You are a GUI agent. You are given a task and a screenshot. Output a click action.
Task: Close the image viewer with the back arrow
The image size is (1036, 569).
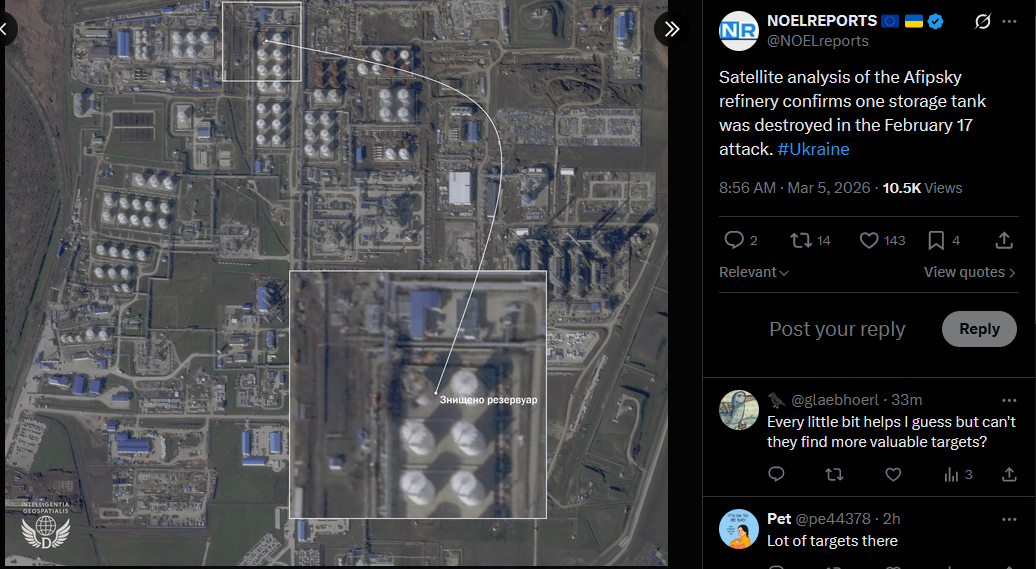(x=5, y=28)
